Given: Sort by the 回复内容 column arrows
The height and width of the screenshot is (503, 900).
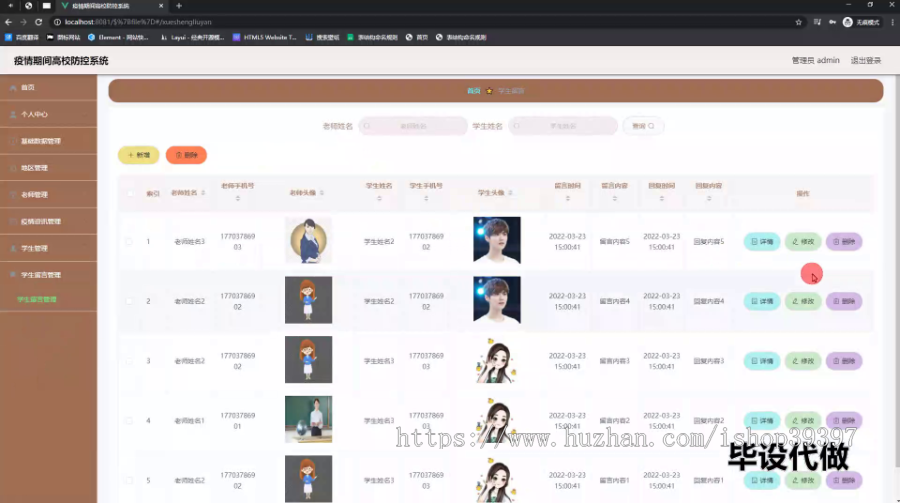Looking at the screenshot, I should tap(709, 198).
